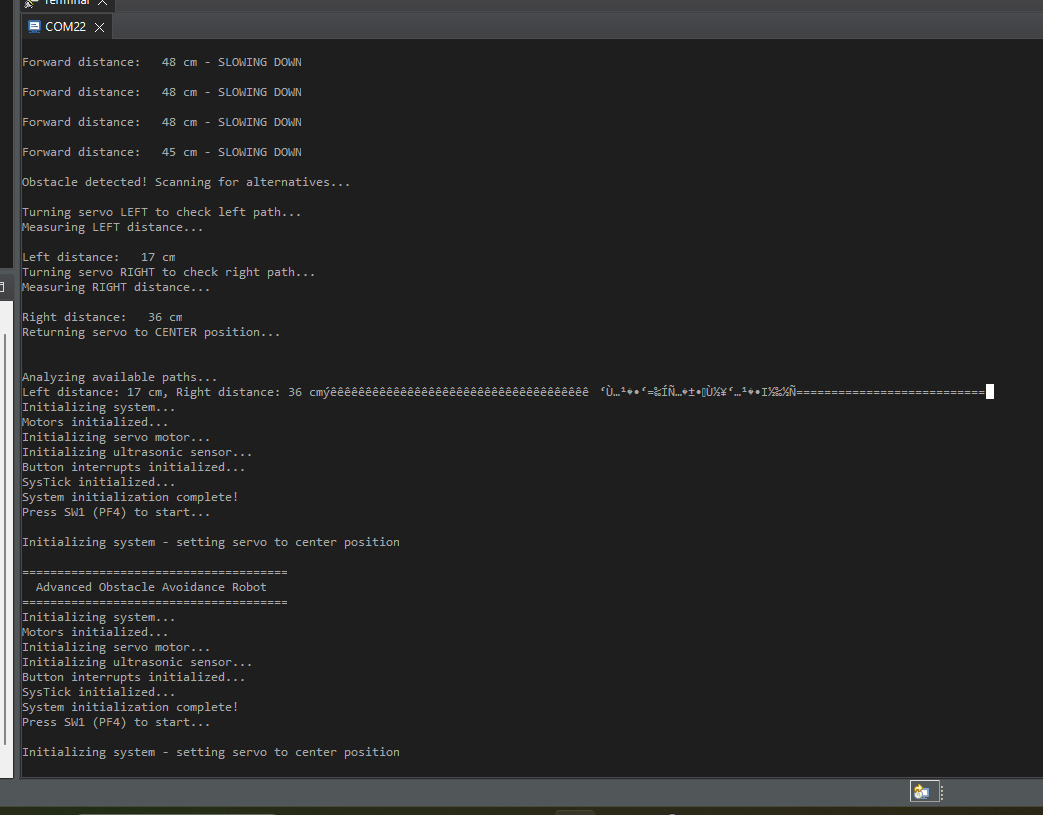Select the COM22 tab label
The width and height of the screenshot is (1043, 815).
(x=66, y=27)
